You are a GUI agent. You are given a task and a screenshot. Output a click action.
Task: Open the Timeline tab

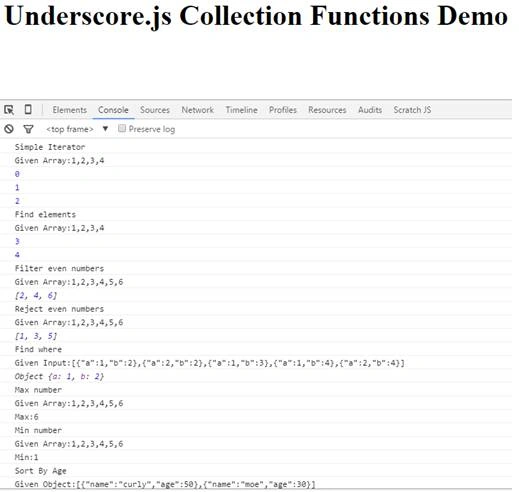(242, 110)
